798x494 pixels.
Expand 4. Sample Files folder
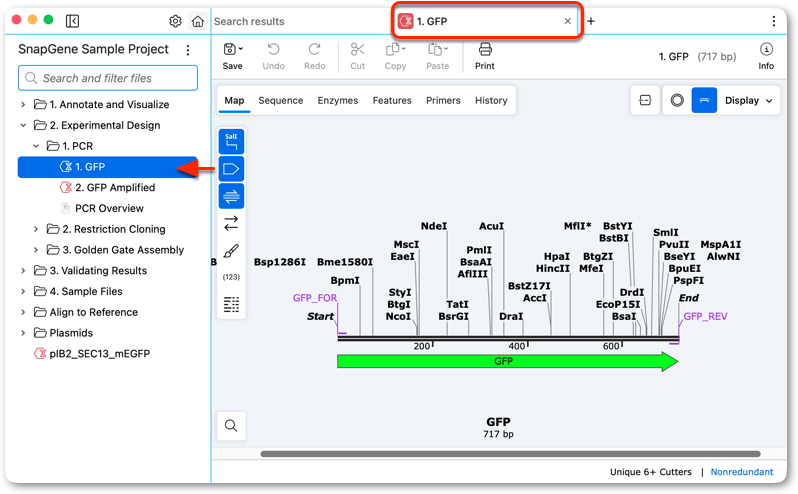click(23, 292)
